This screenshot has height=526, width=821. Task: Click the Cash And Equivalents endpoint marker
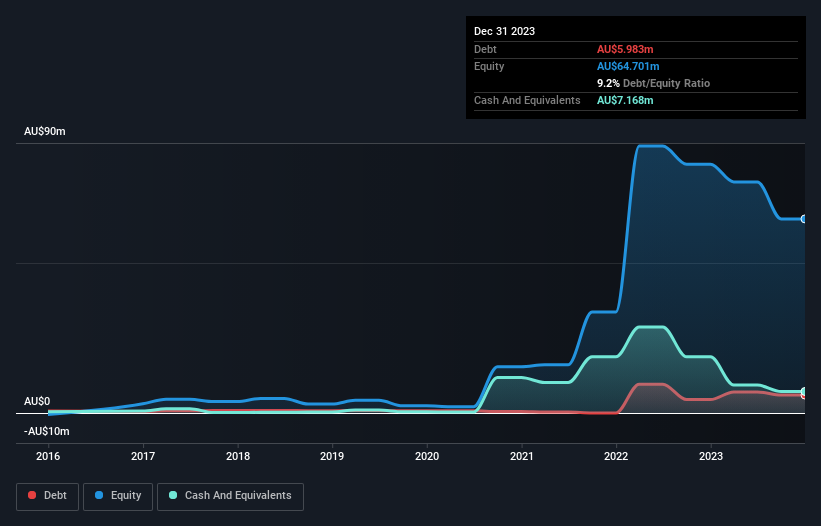click(x=804, y=391)
